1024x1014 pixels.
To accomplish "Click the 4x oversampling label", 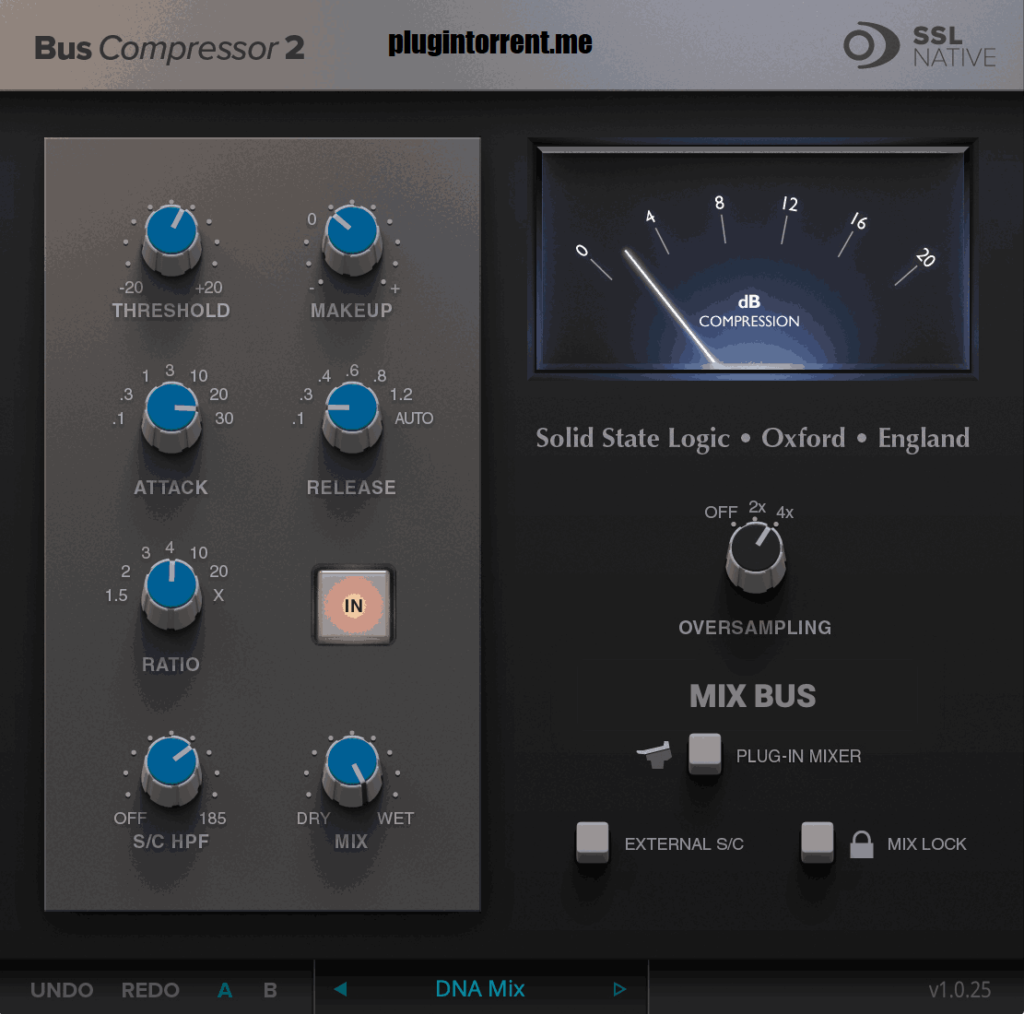I will (784, 513).
